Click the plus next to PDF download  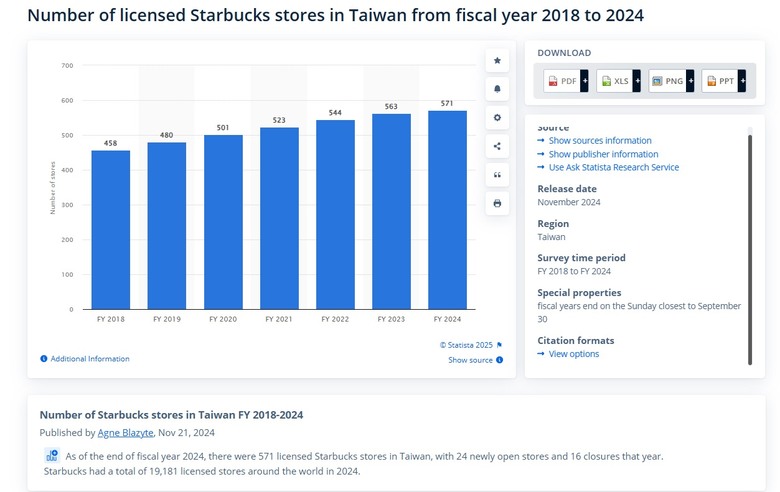pos(585,81)
